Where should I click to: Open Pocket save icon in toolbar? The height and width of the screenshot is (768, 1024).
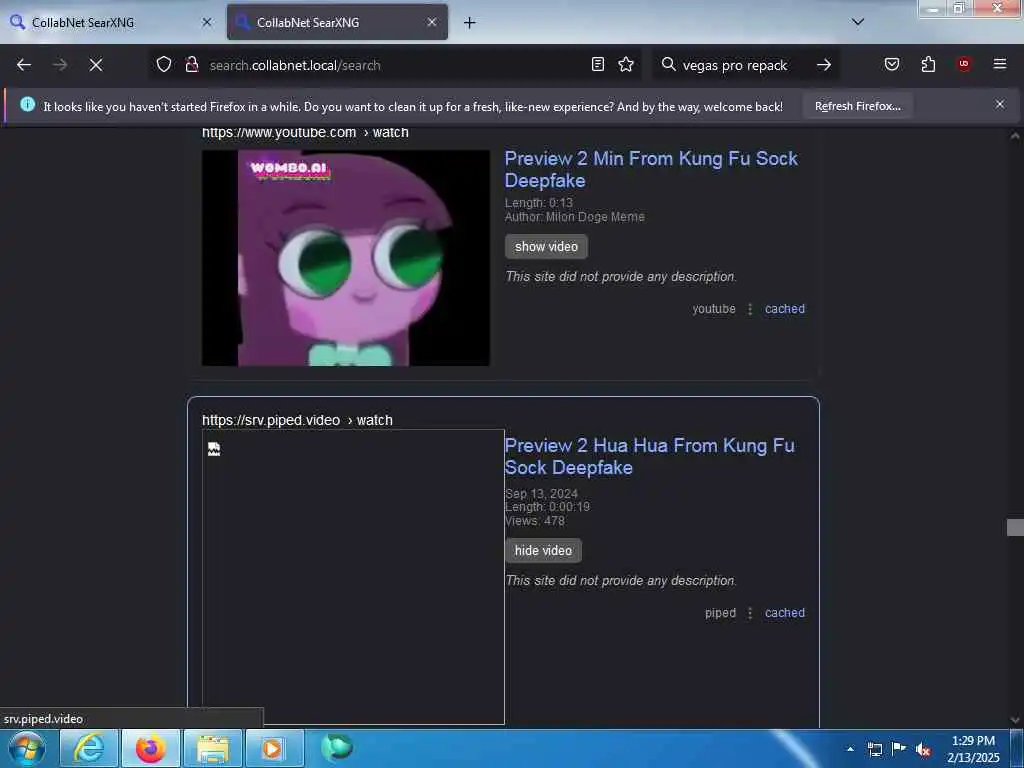[892, 64]
